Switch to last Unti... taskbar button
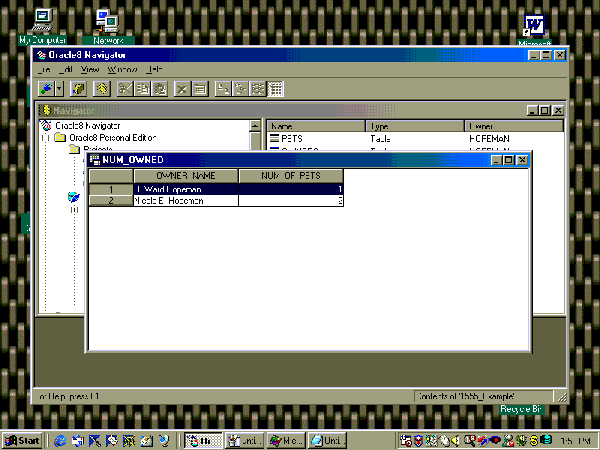The image size is (600, 450). (x=327, y=441)
